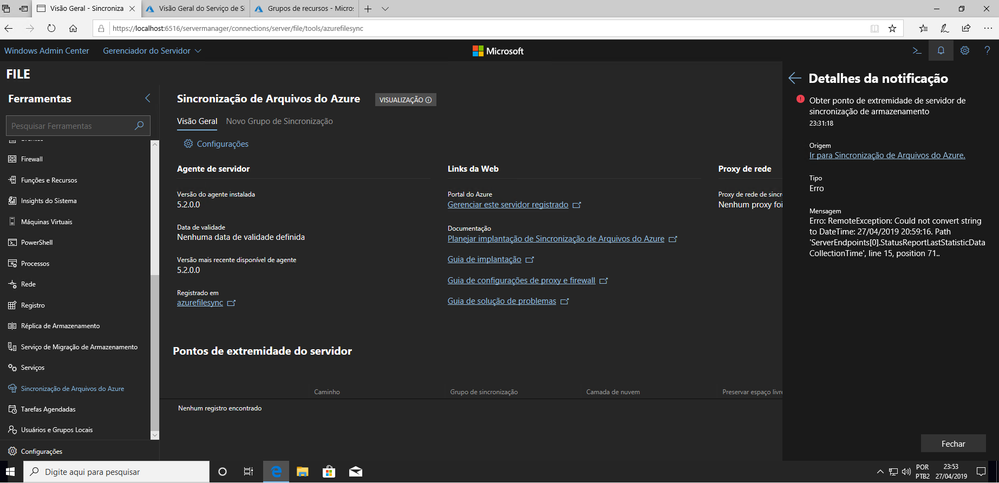The height and width of the screenshot is (483, 999).
Task: Sort by Grupo de sincronização column
Action: (484, 392)
